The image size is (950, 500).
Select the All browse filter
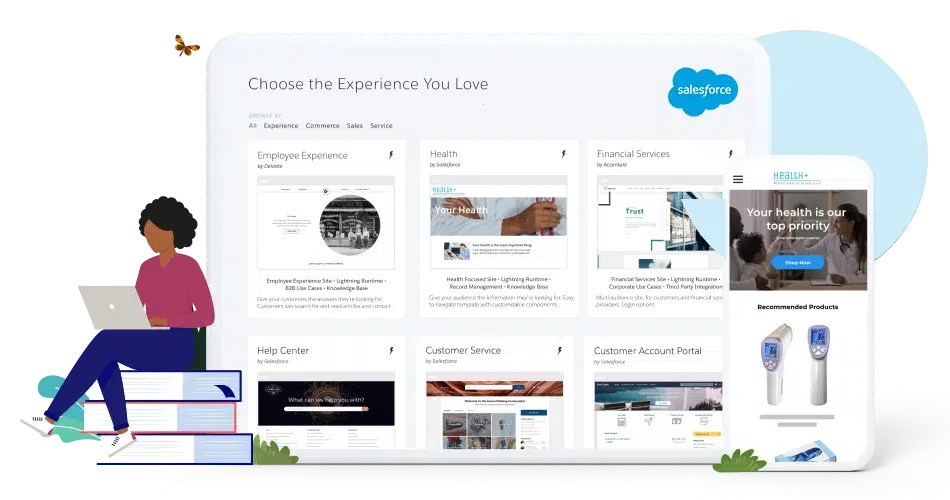253,125
